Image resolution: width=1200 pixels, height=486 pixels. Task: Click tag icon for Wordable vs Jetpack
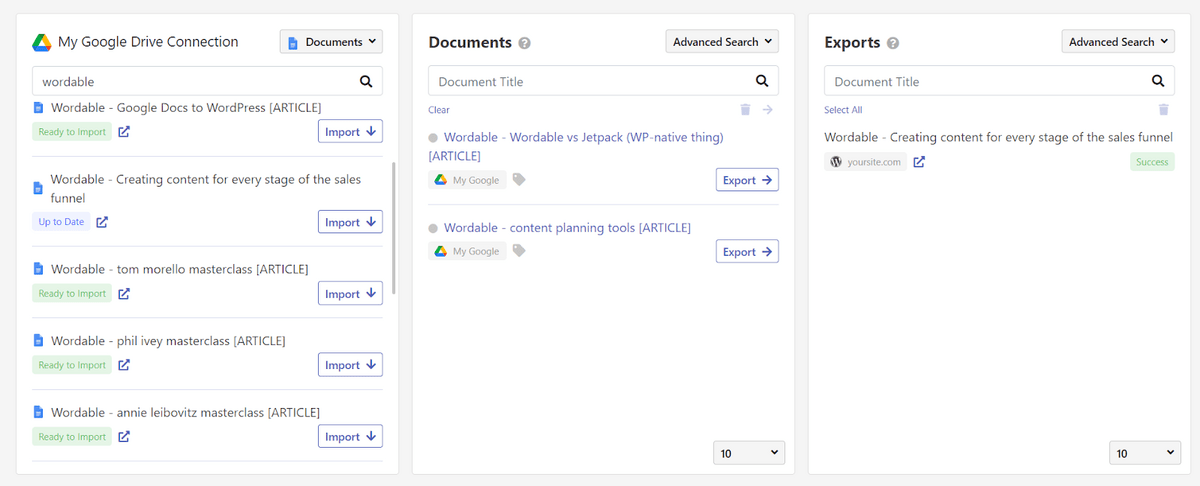[519, 180]
